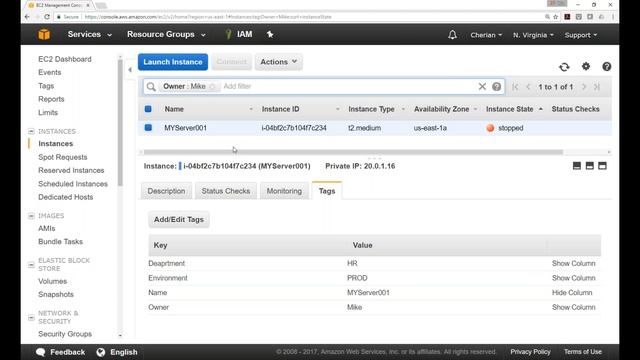Image resolution: width=640 pixels, height=360 pixels.
Task: Click Show Column for Owner tag
Action: tap(573, 307)
